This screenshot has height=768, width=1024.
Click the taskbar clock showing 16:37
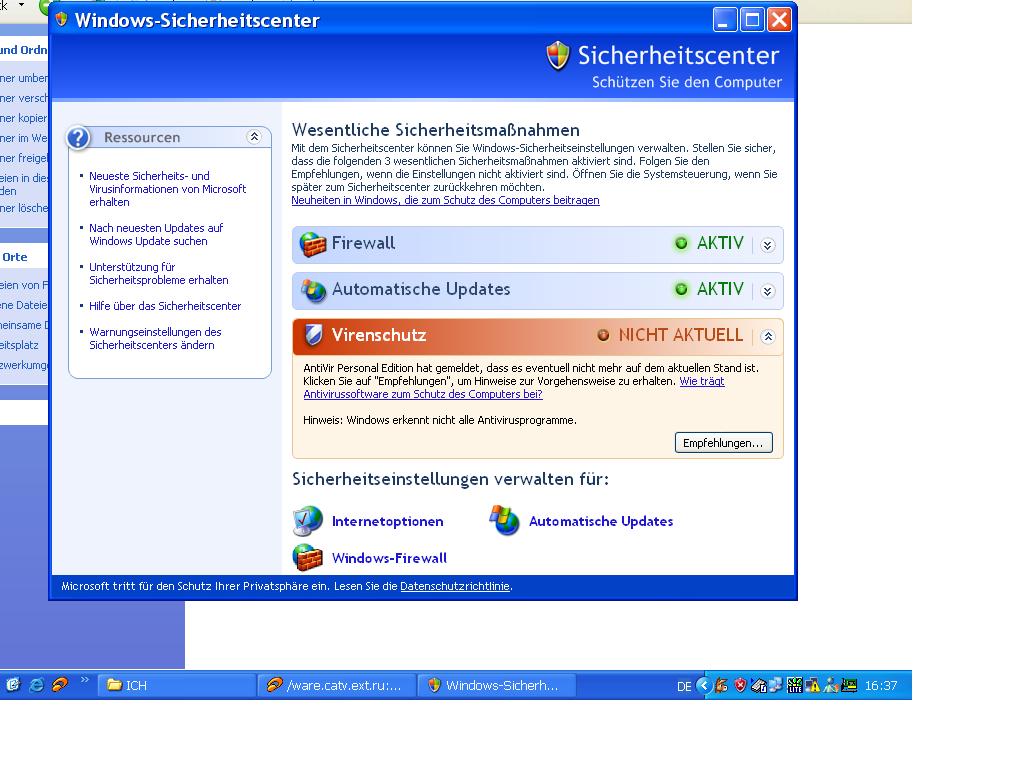click(x=881, y=686)
